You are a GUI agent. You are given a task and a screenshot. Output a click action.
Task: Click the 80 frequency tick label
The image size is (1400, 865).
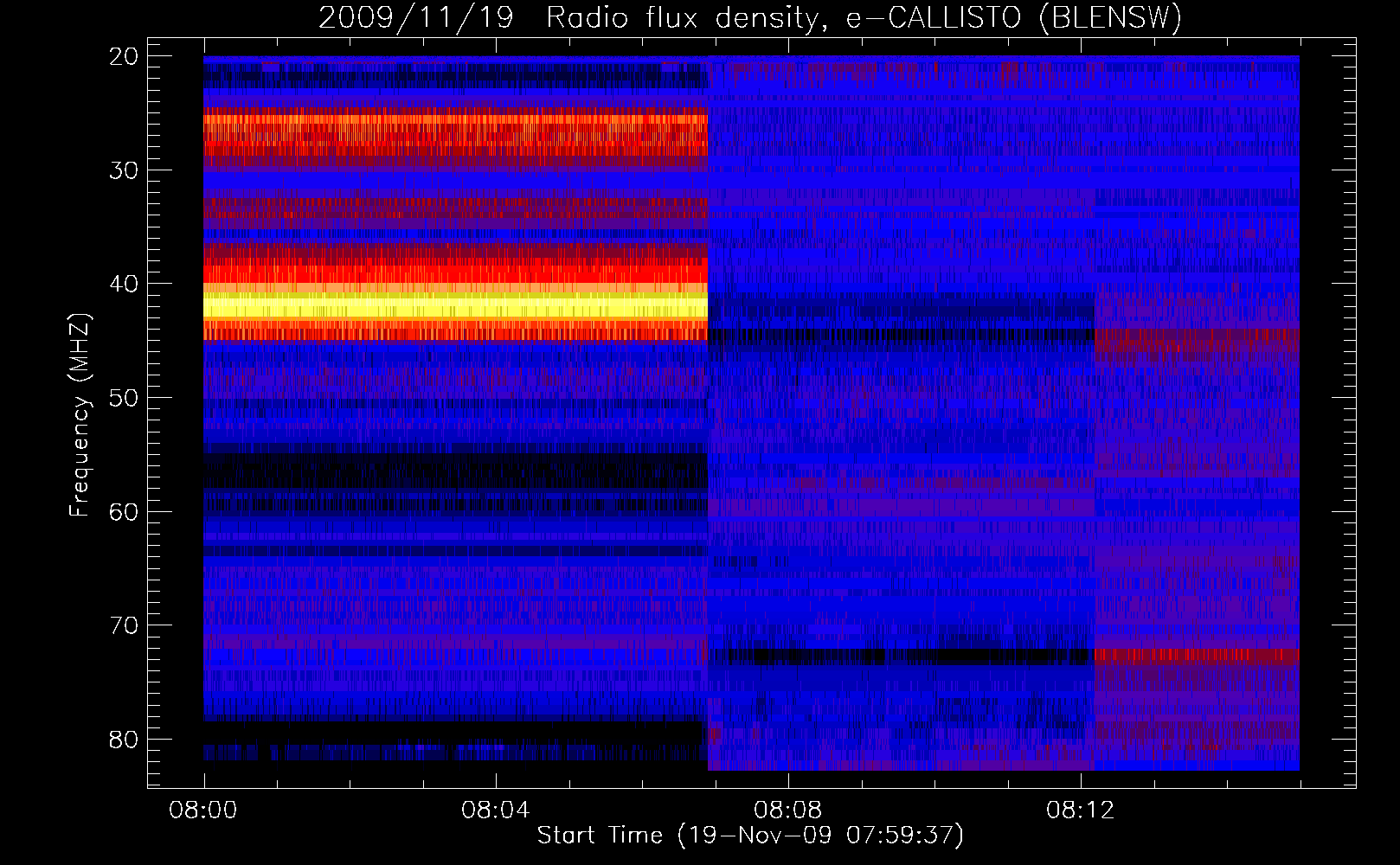click(125, 740)
